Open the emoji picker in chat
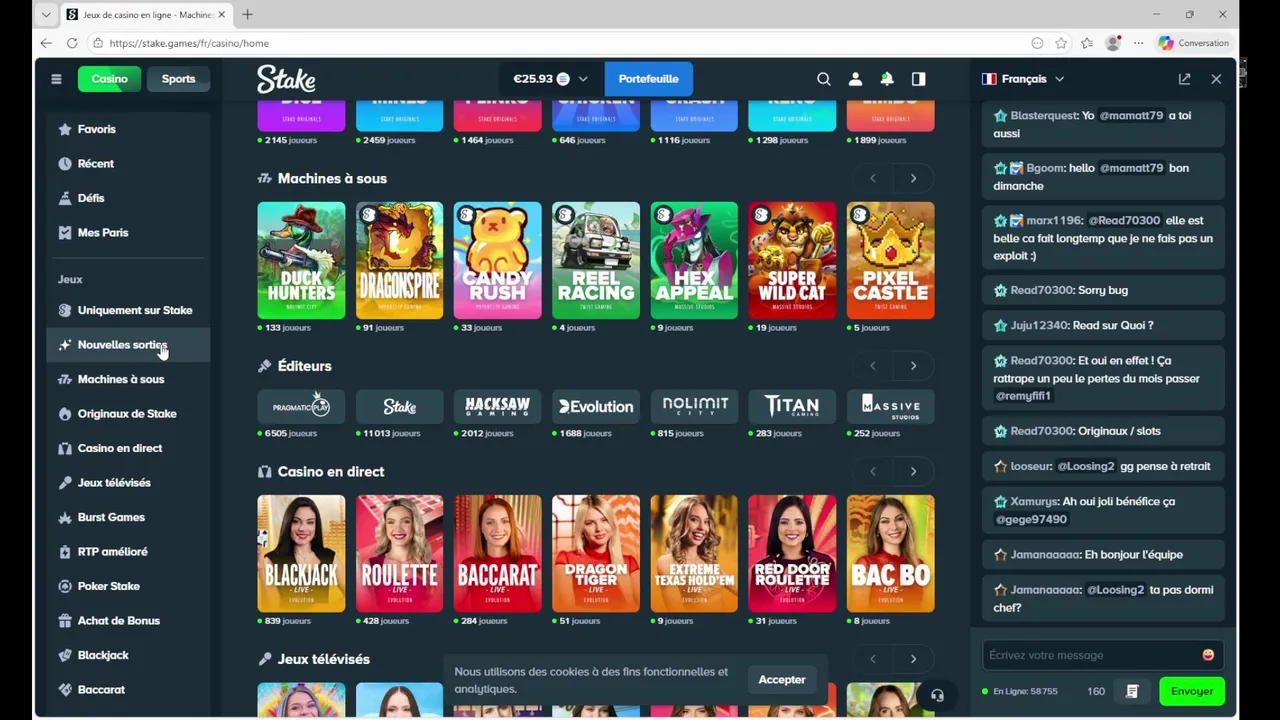The image size is (1280, 720). tap(1208, 655)
